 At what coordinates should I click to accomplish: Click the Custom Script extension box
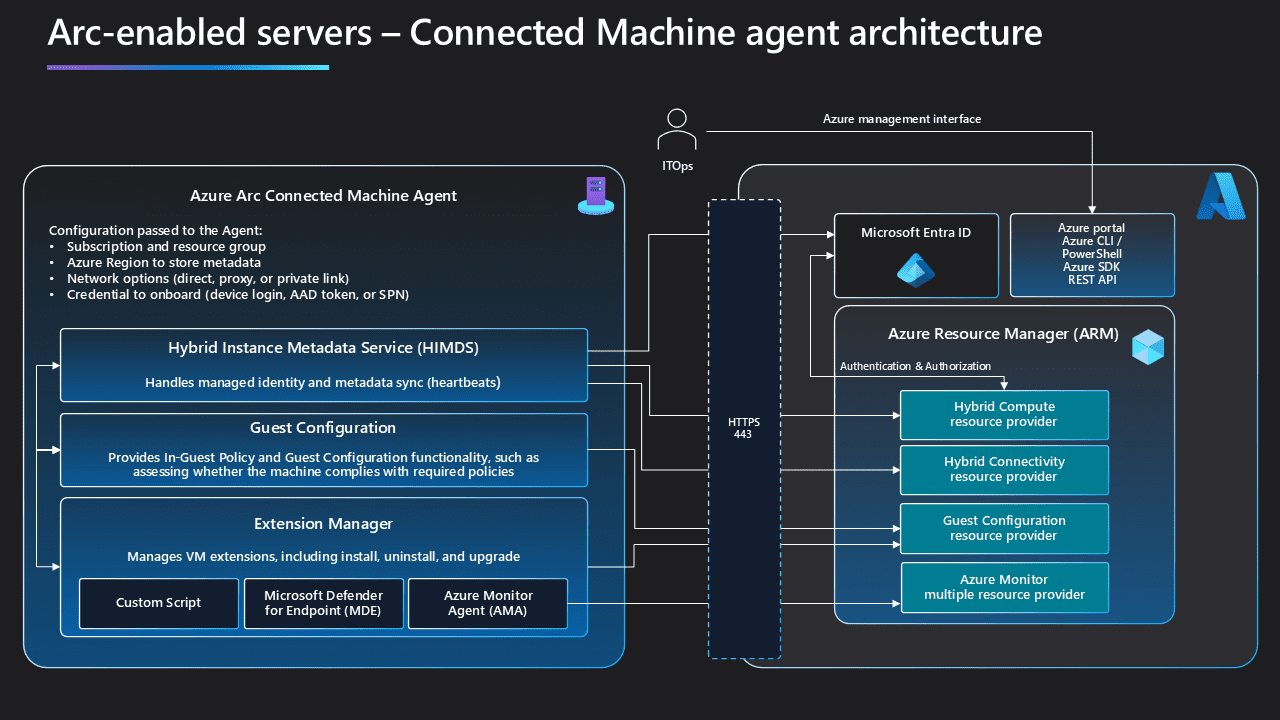(158, 603)
